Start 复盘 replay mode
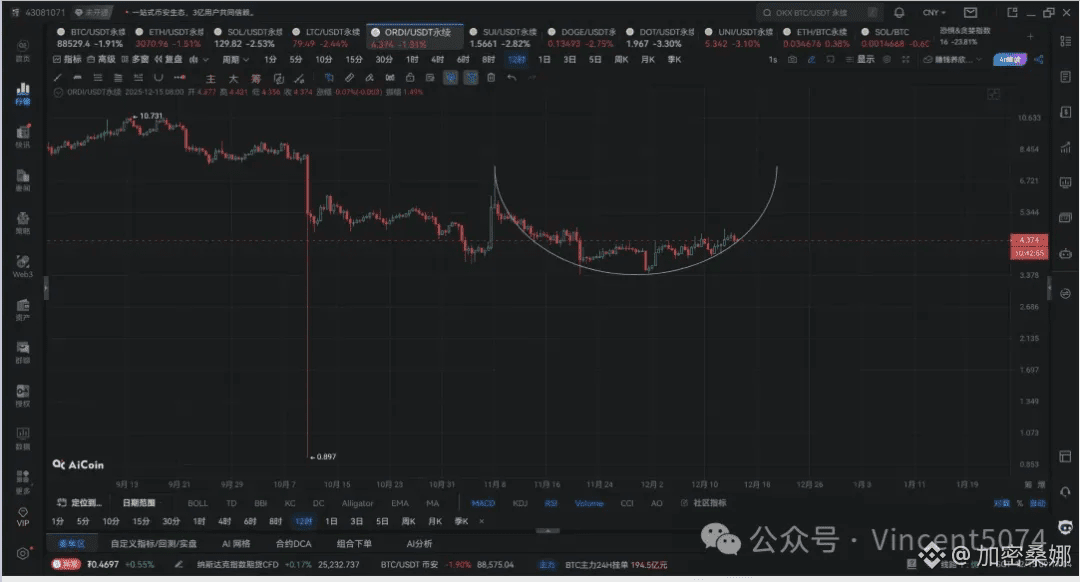Image resolution: width=1080 pixels, height=582 pixels. (169, 59)
